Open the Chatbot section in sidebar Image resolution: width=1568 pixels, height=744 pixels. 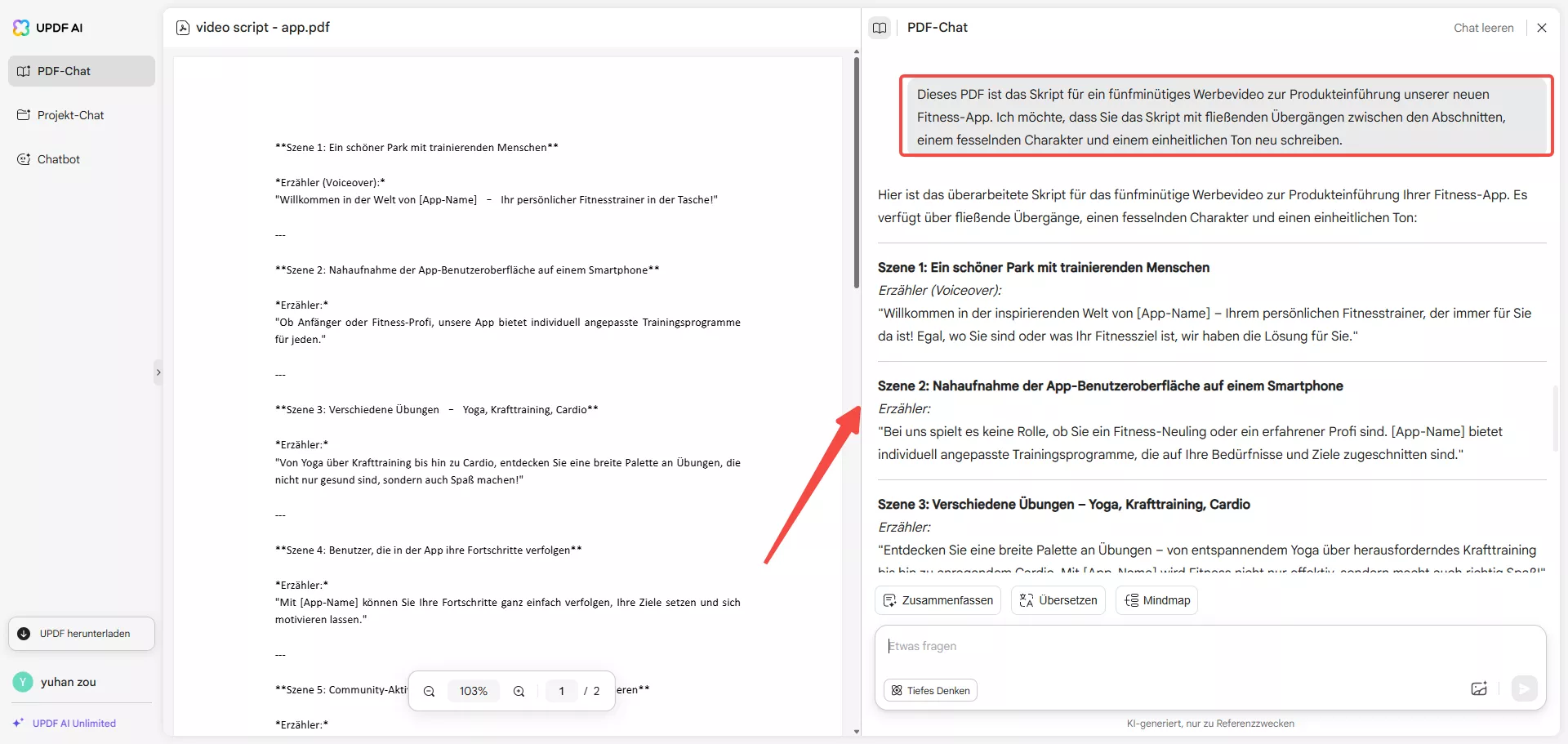tap(59, 158)
